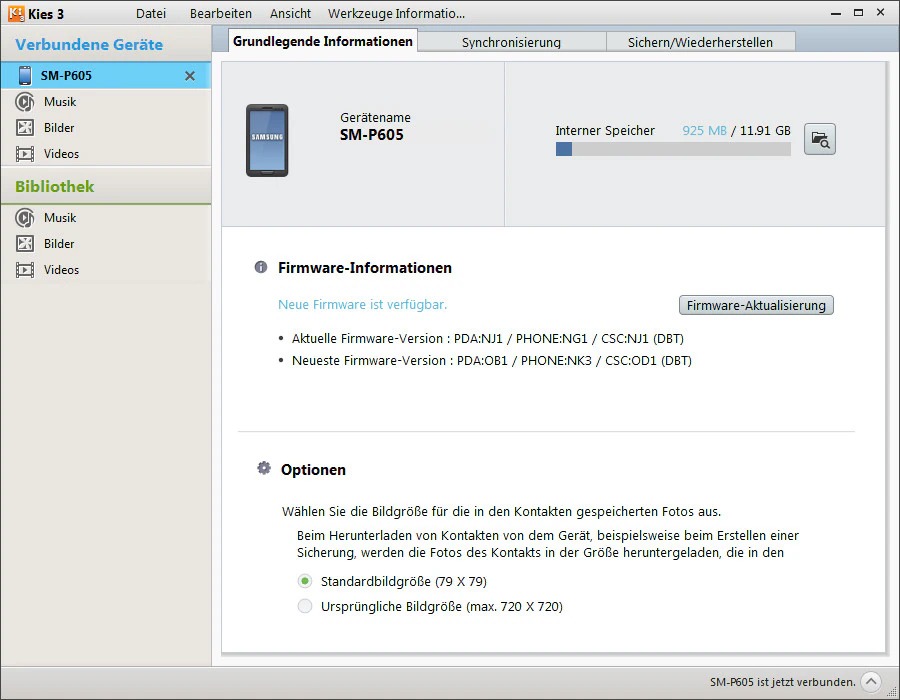This screenshot has height=700, width=900.
Task: Select Ursprüngliche Bildgröße (max. 720 X 720)
Action: tap(305, 606)
